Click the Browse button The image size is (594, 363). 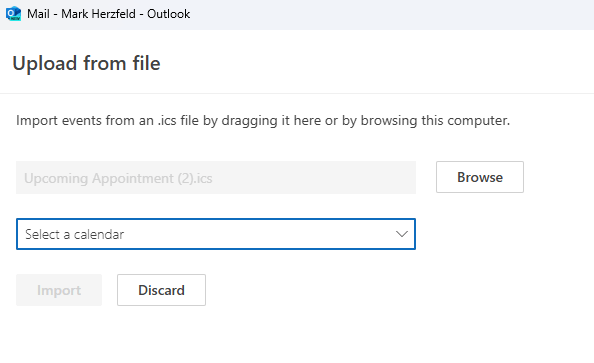[x=480, y=177]
